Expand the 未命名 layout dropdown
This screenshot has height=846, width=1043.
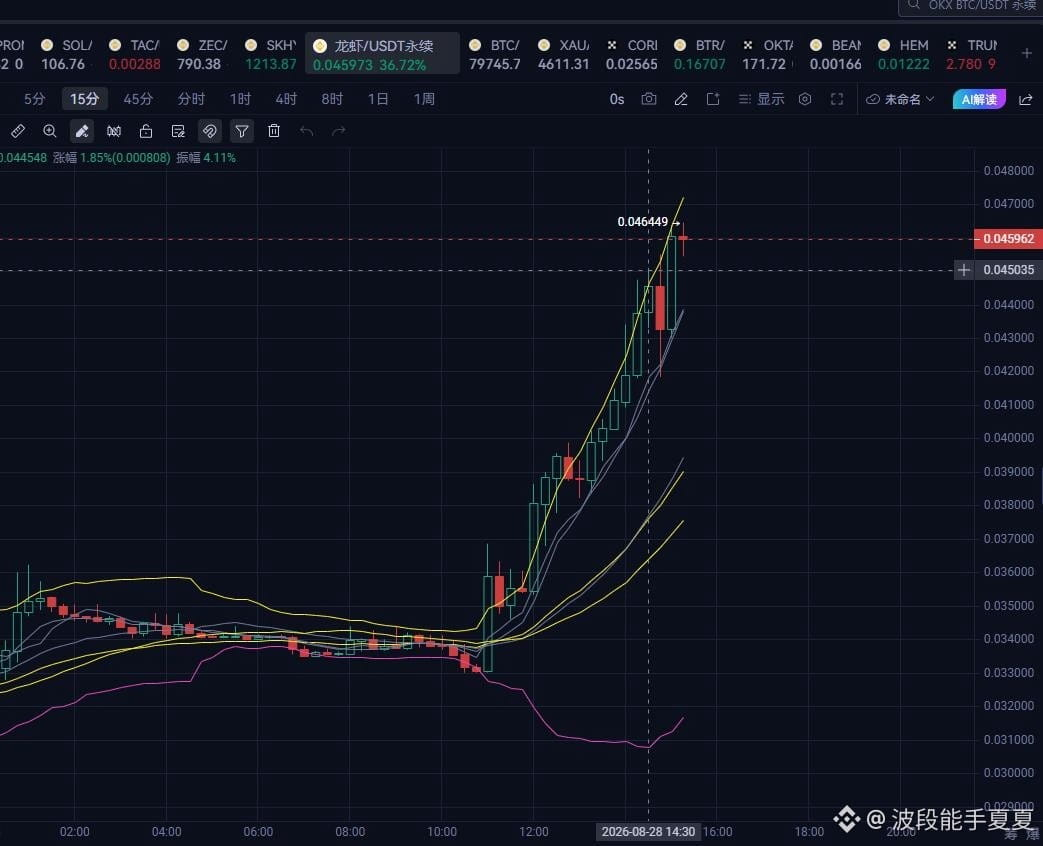(x=900, y=99)
